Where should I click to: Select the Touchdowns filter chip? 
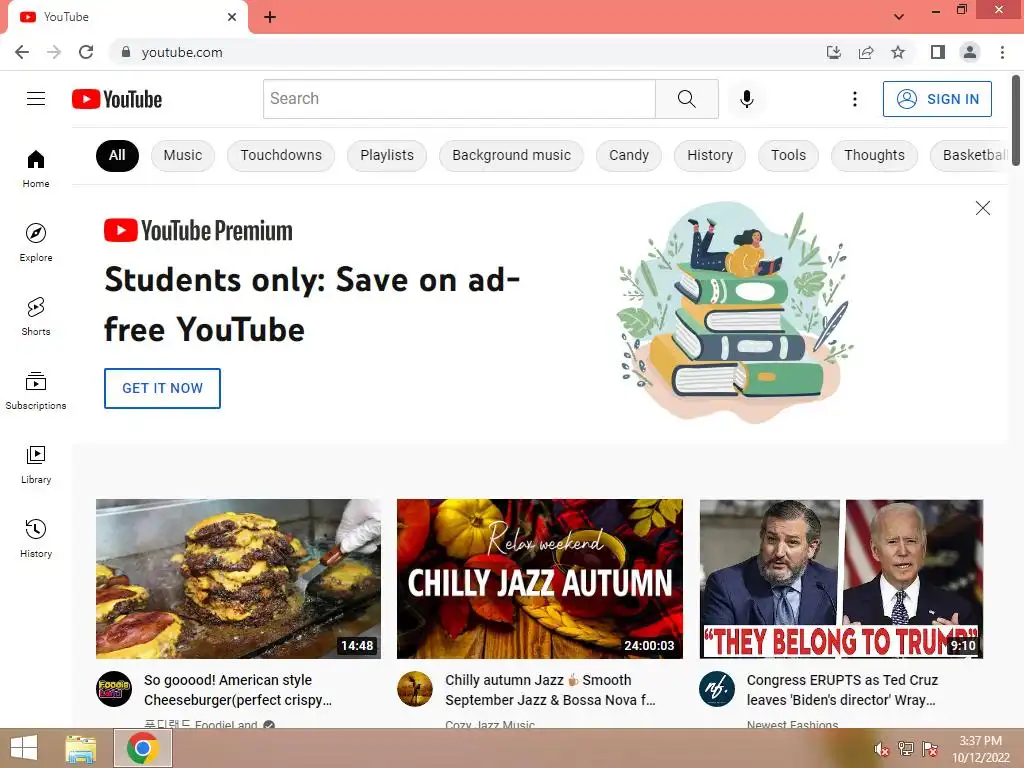point(281,155)
